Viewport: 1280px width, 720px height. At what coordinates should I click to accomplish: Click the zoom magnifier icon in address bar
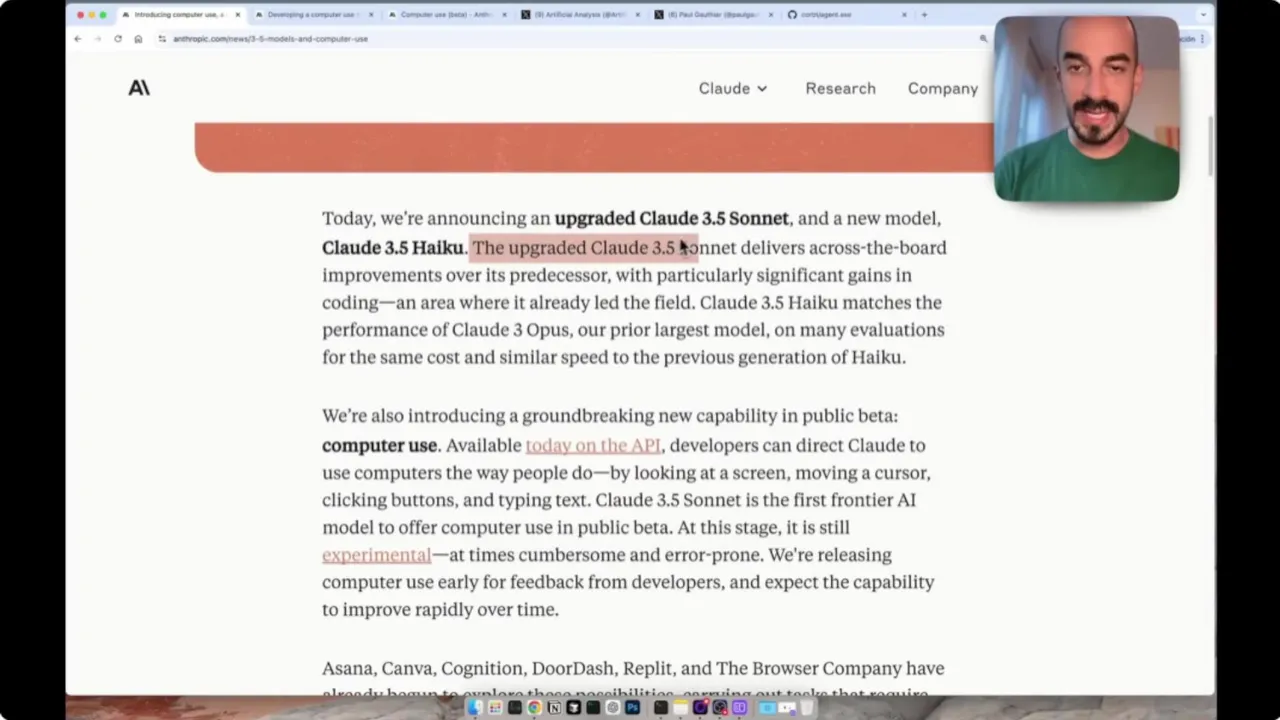click(983, 39)
